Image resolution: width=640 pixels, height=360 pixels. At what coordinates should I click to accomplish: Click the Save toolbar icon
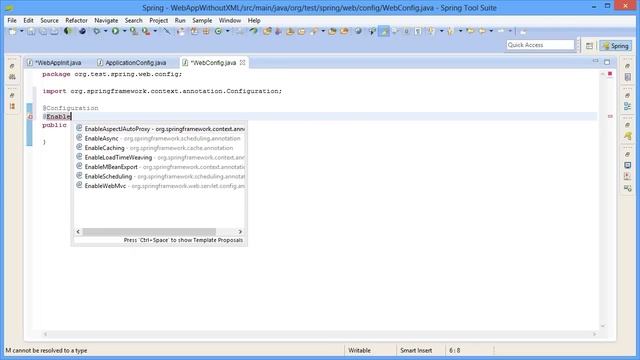pyautogui.click(x=31, y=31)
